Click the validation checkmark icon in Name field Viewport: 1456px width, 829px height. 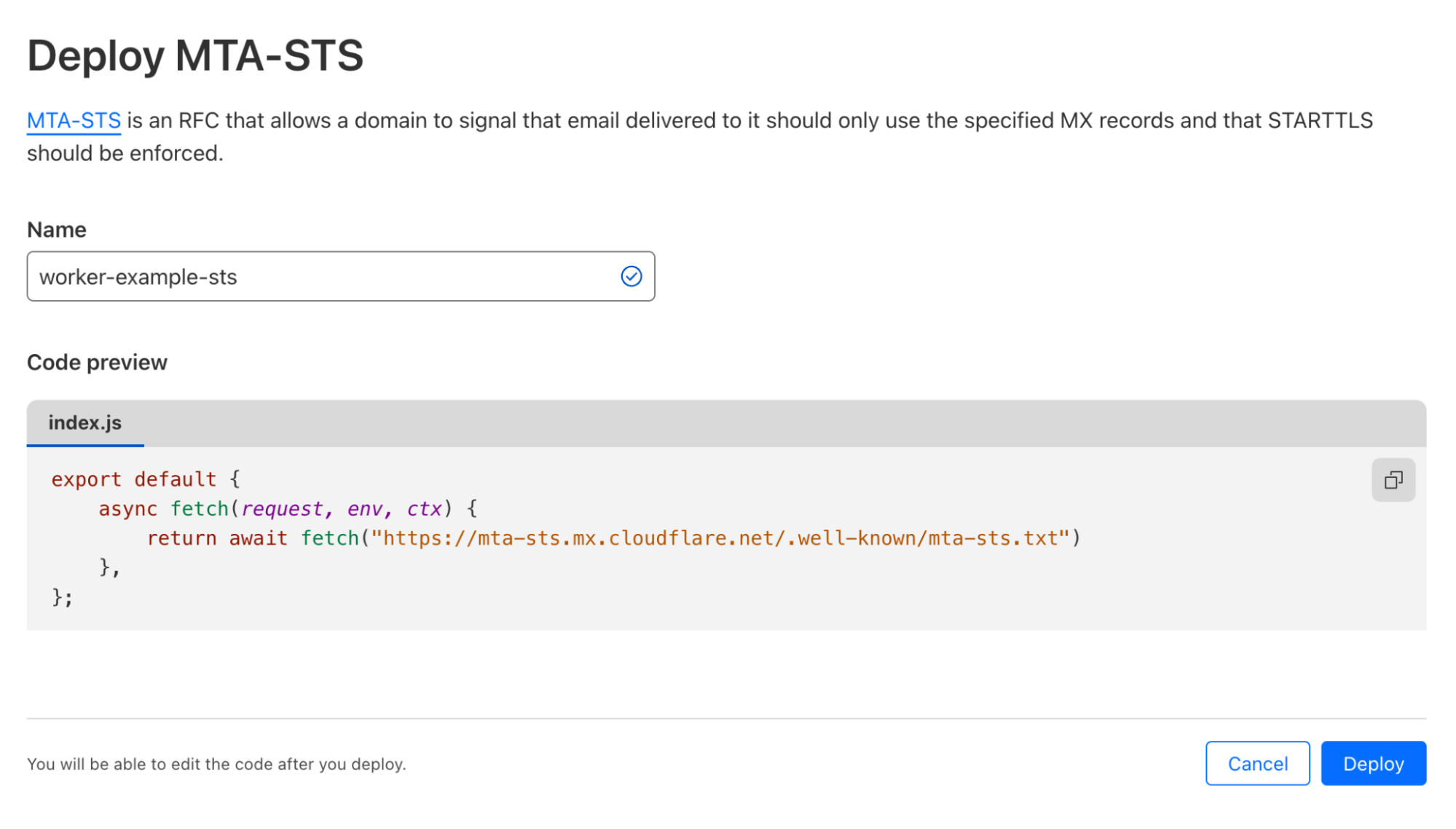[x=631, y=277]
